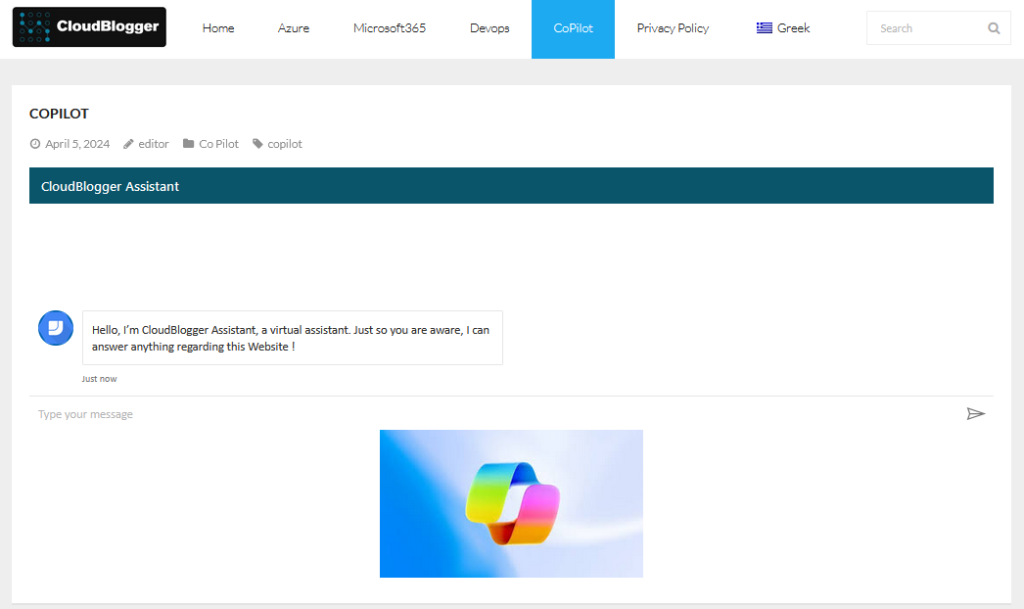This screenshot has height=609, width=1024.
Task: Open the Azure menu item
Action: click(x=293, y=28)
